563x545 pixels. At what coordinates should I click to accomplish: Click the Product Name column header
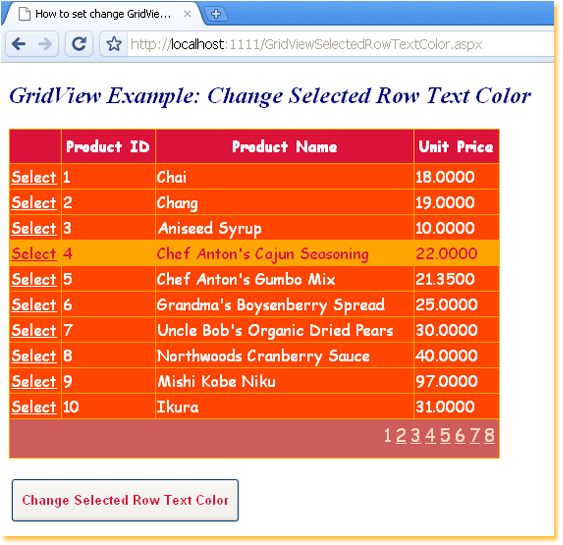284,146
